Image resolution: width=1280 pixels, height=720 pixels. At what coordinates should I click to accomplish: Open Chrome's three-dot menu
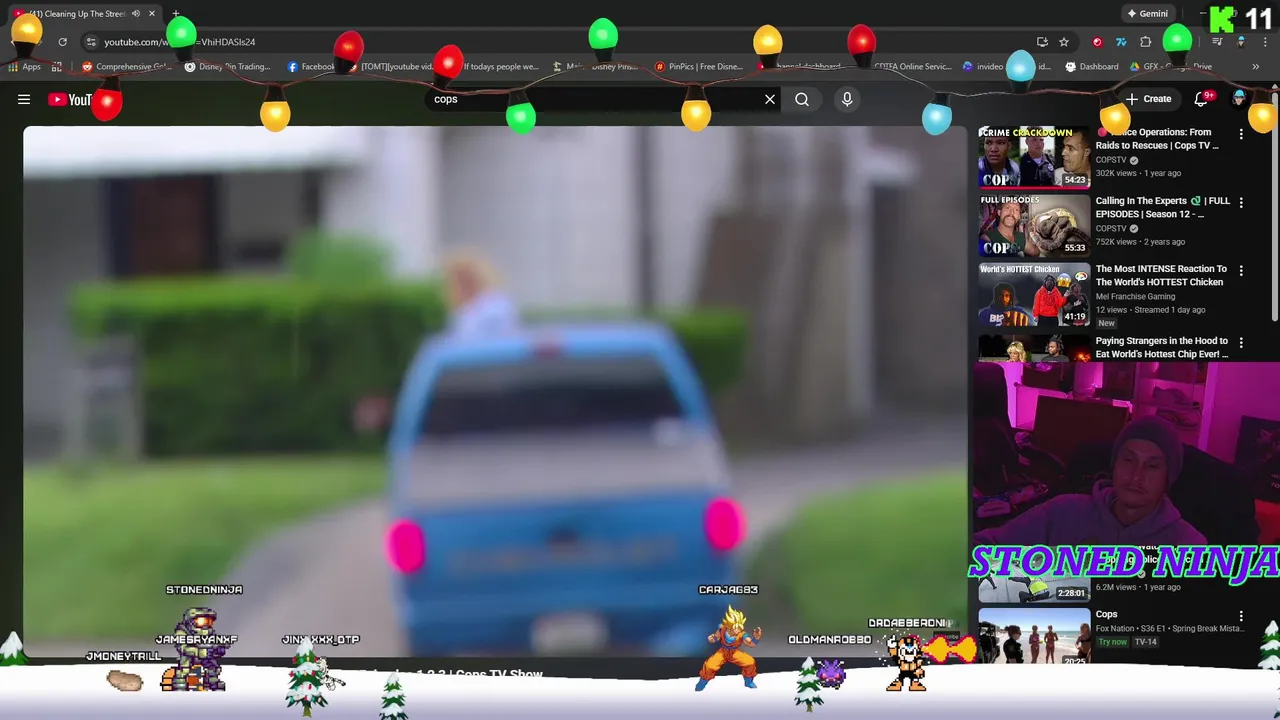coord(1265,42)
